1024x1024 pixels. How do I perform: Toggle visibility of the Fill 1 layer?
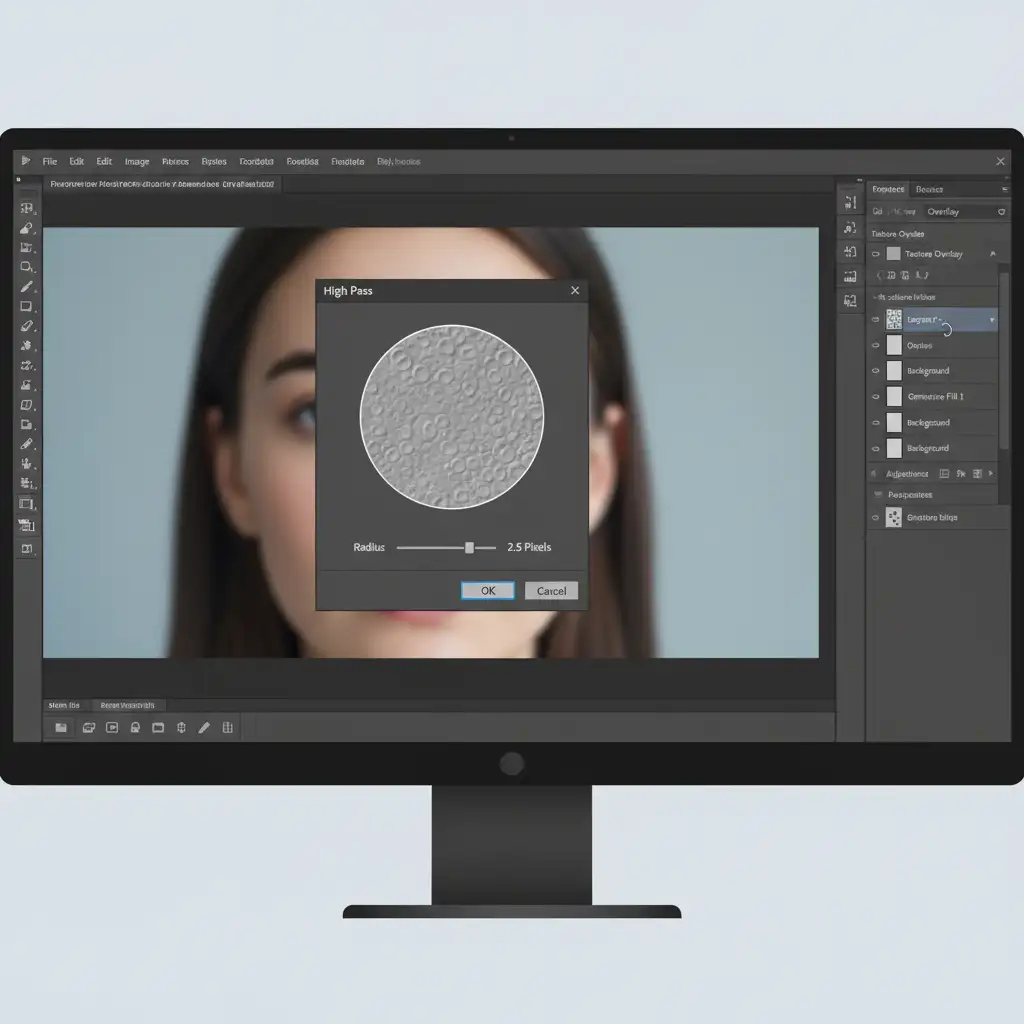coord(876,397)
